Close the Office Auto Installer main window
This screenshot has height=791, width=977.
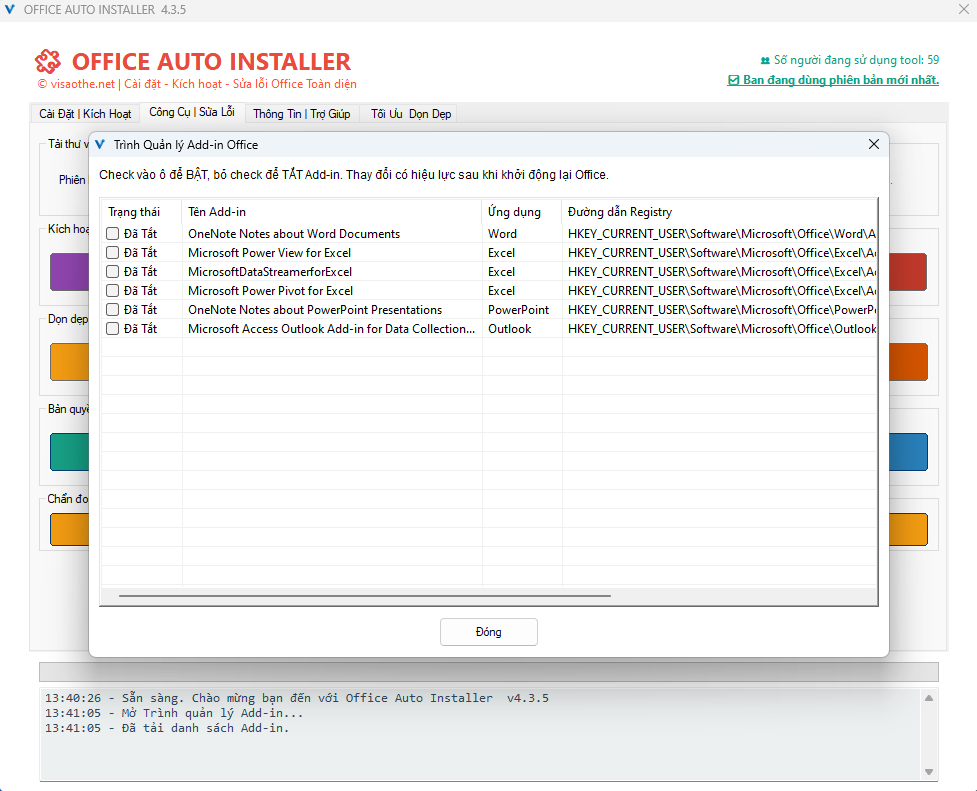963,9
